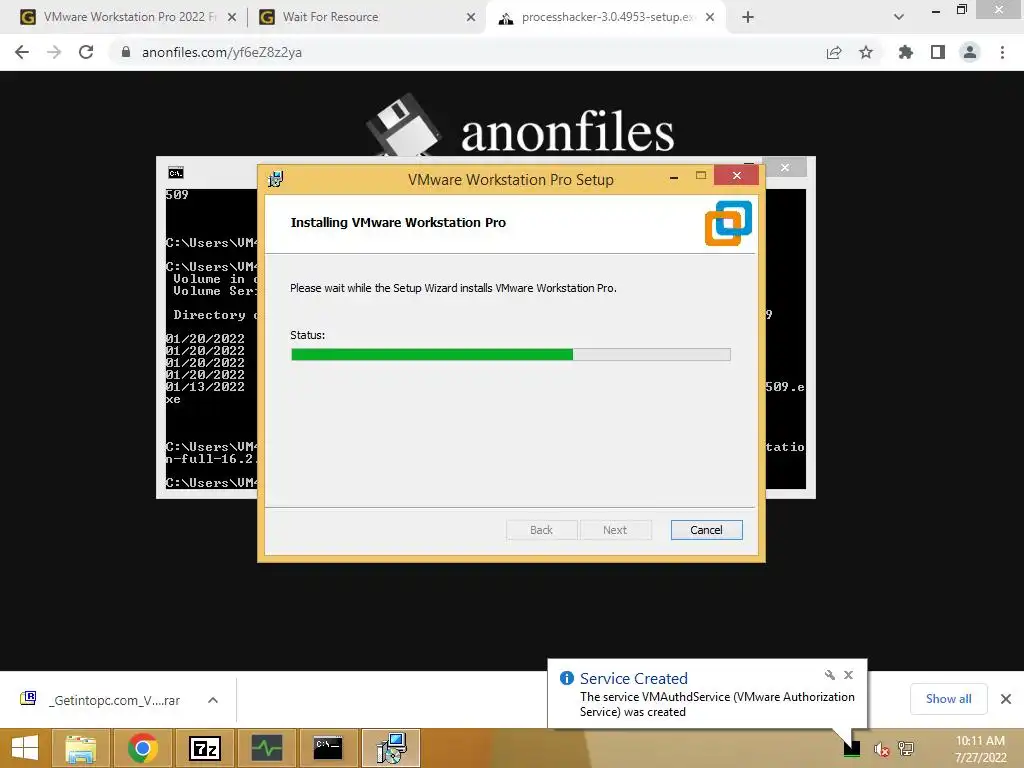This screenshot has width=1024, height=768.
Task: Close the VMware Workstation Pro Setup window
Action: click(737, 176)
